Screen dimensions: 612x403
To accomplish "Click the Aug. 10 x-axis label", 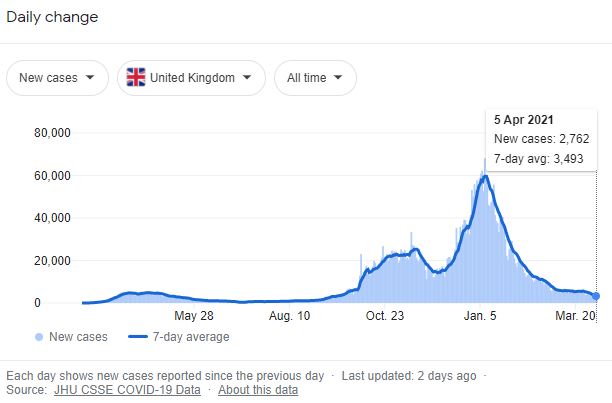I will [290, 315].
